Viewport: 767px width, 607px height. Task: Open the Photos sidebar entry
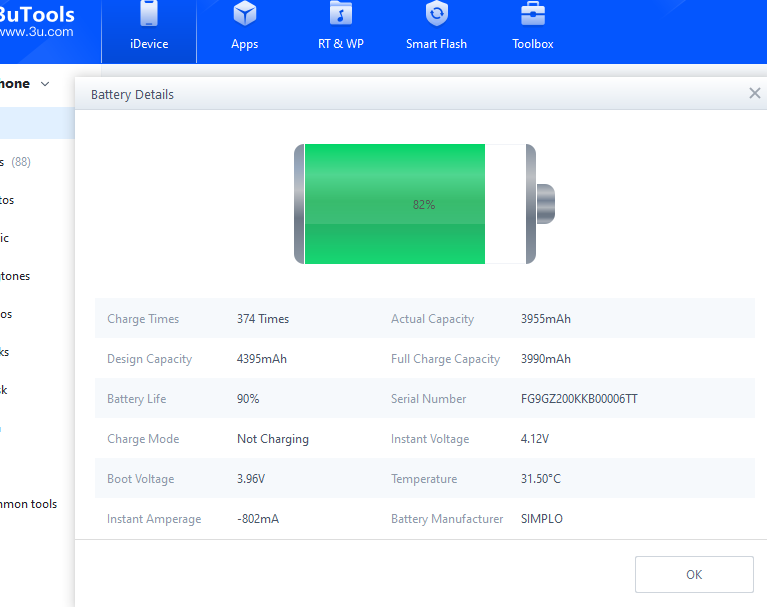(7, 200)
